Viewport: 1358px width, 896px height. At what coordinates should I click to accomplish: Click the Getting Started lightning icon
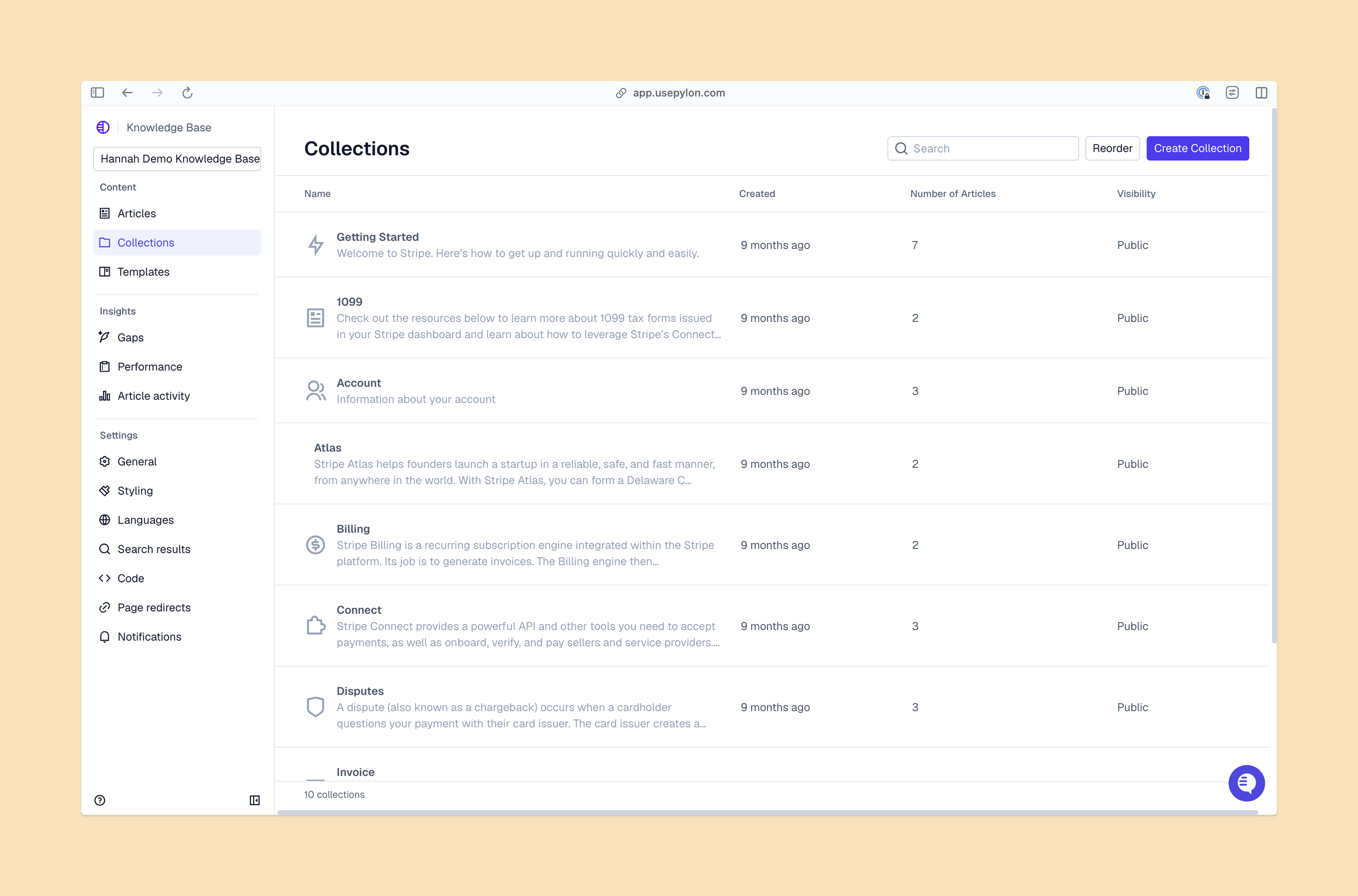pos(316,245)
